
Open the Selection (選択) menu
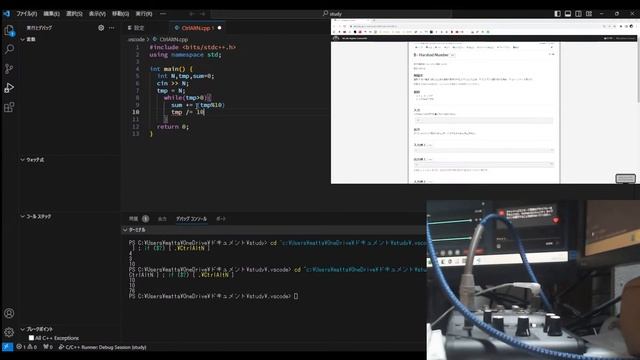pyautogui.click(x=74, y=13)
